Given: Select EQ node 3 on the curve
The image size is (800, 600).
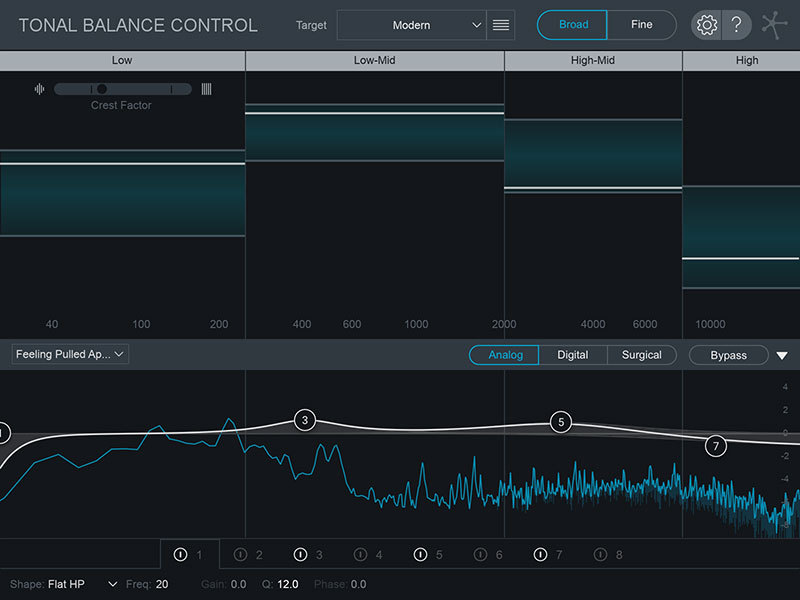Looking at the screenshot, I should point(305,420).
